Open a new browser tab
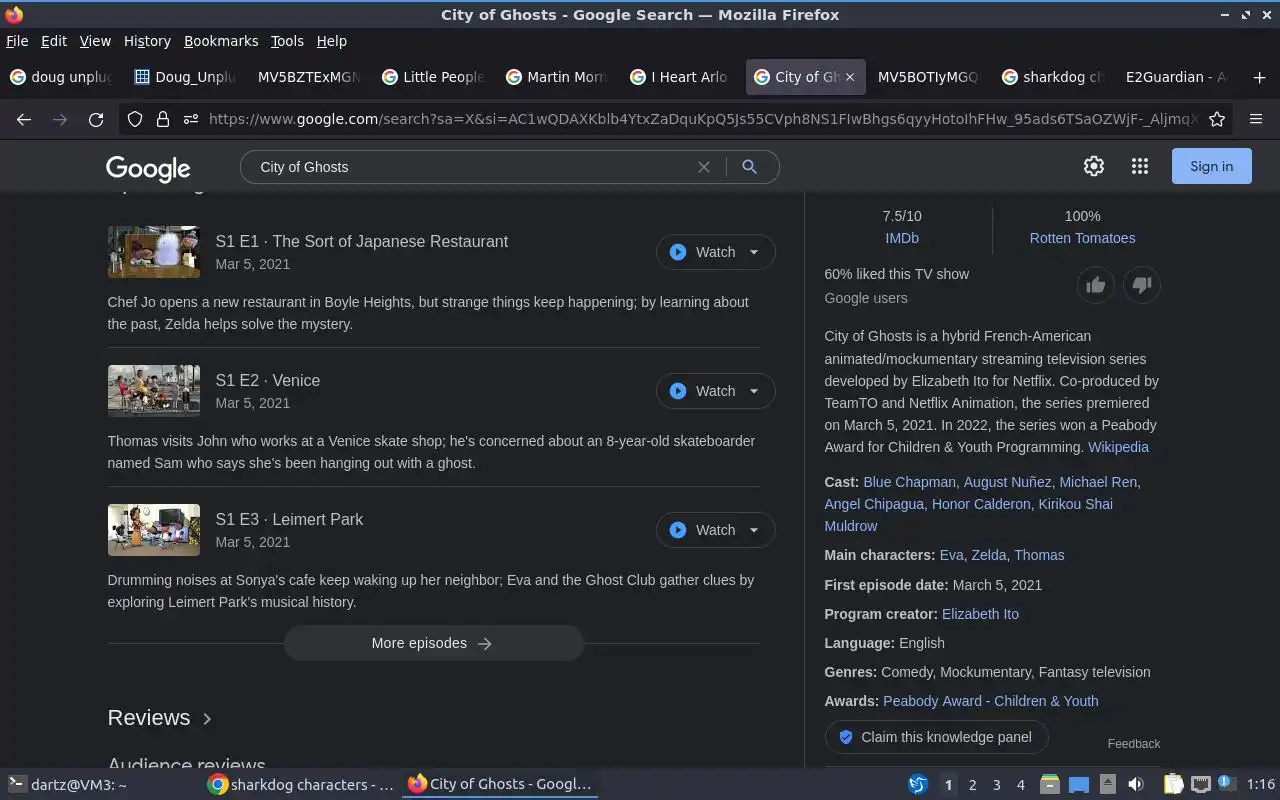 coord(1259,77)
